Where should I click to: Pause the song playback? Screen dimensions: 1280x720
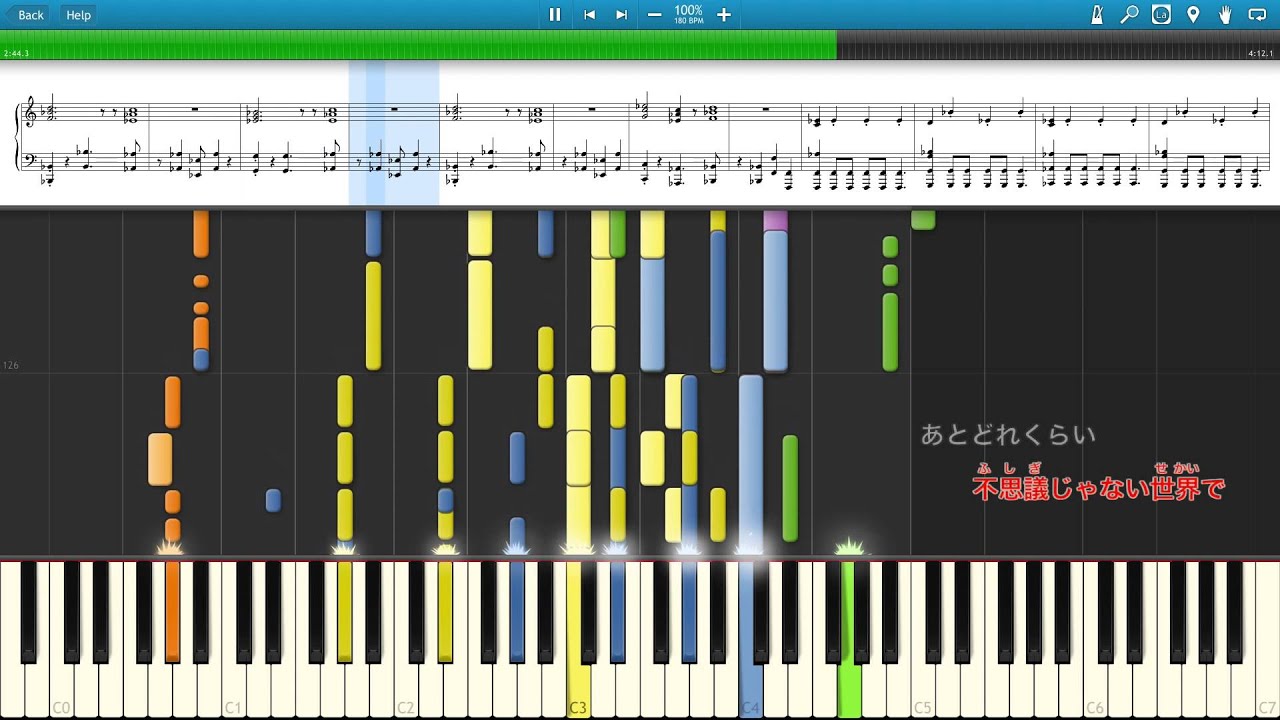click(555, 15)
